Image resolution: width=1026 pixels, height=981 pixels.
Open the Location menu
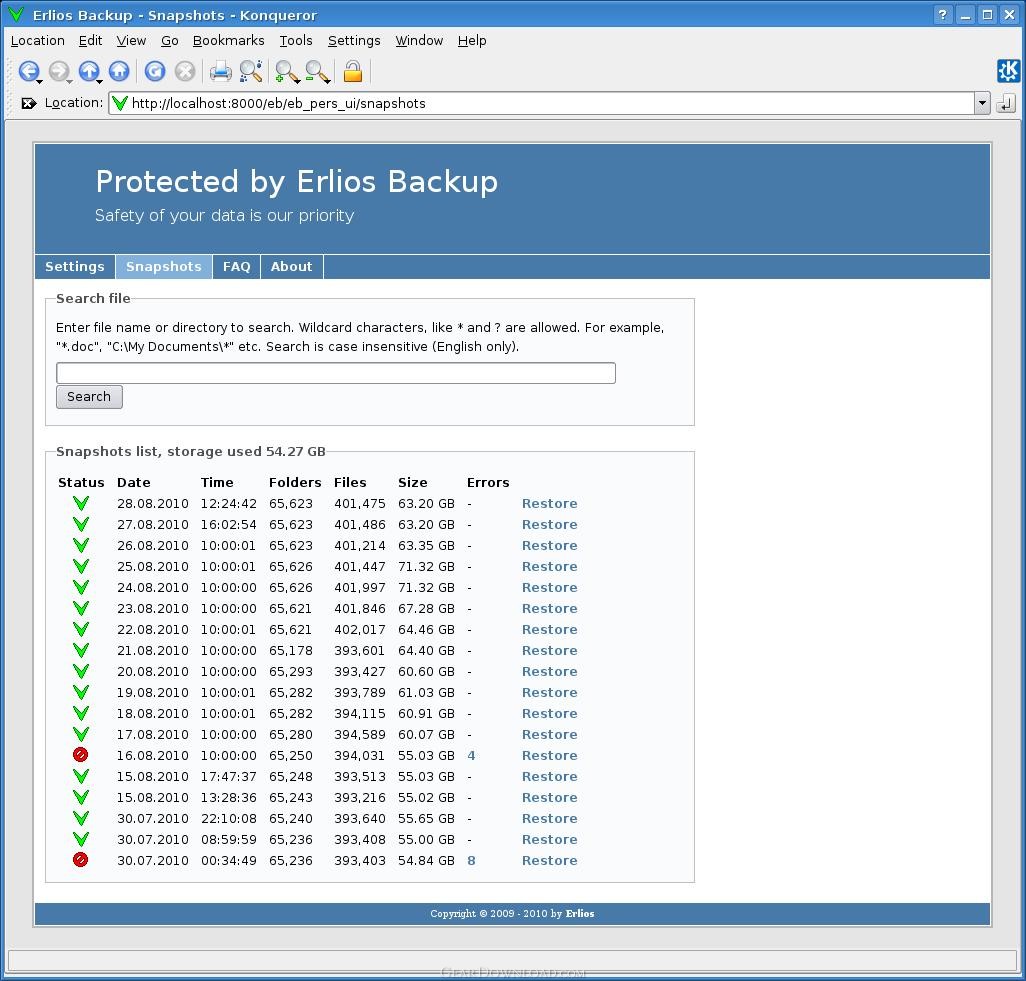pyautogui.click(x=38, y=41)
